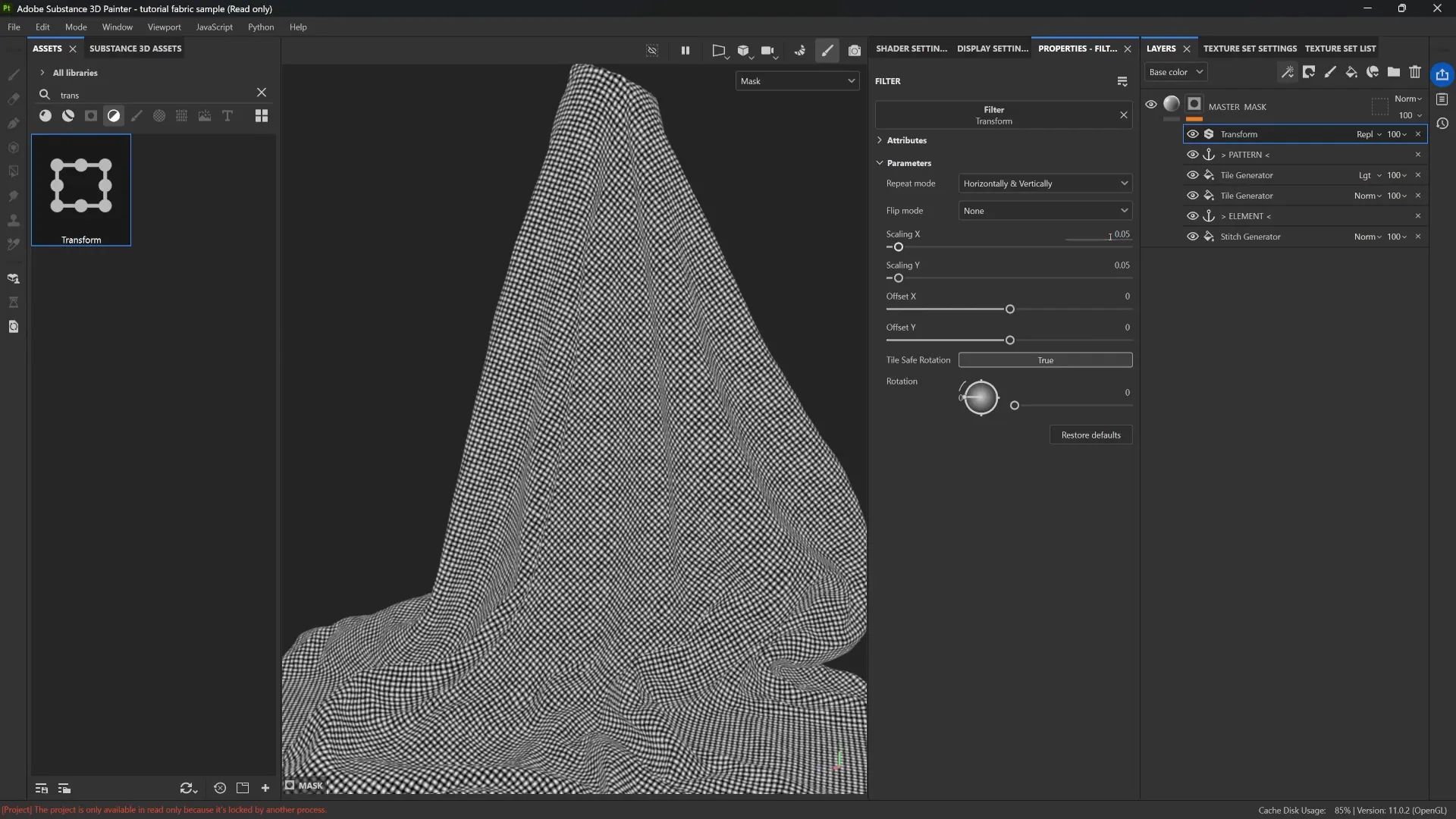
Task: Click the add fill layer bucket icon
Action: click(1351, 72)
